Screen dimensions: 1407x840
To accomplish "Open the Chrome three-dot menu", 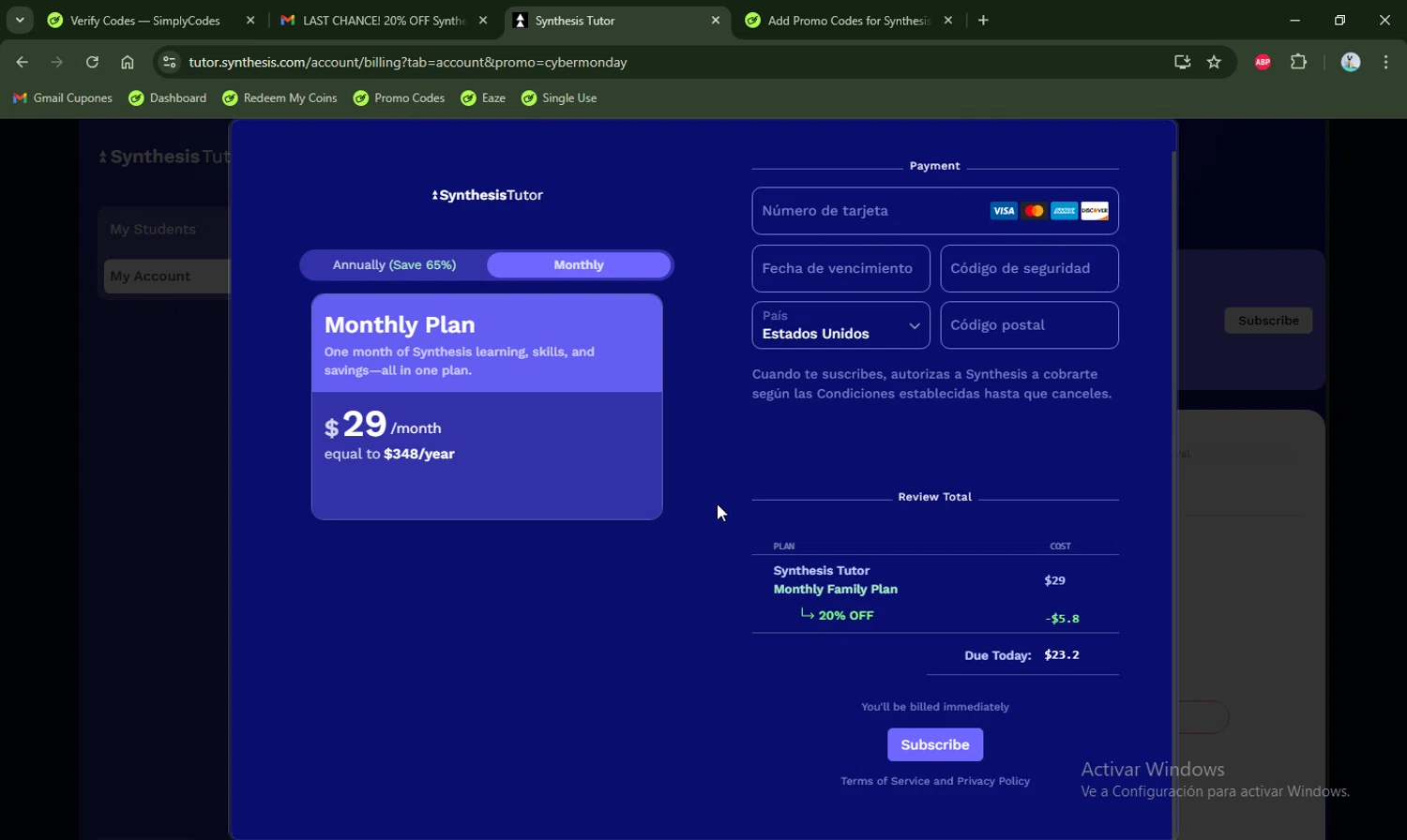I will pyautogui.click(x=1385, y=62).
